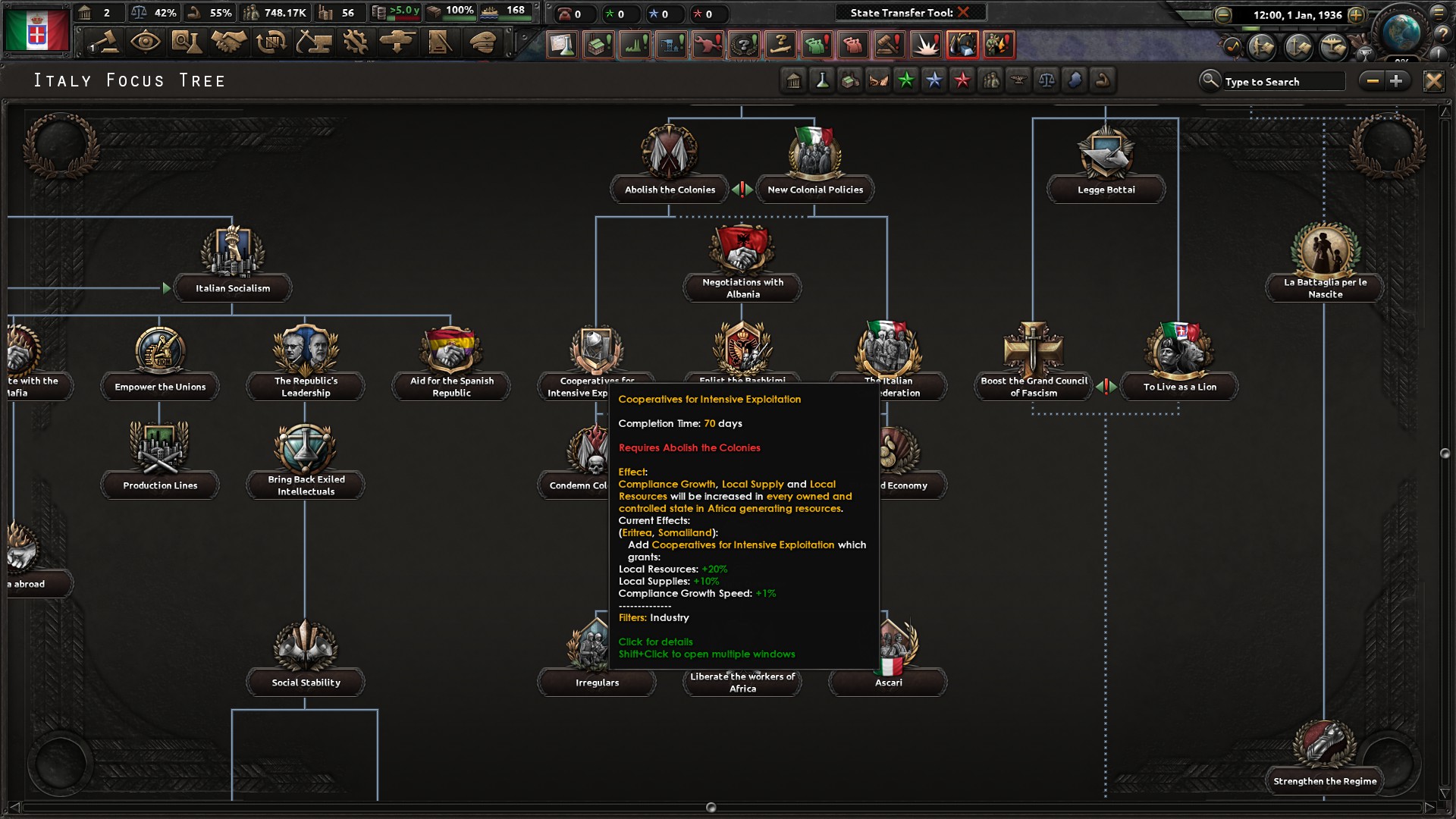Select the Political filter bank icon

coord(793,80)
